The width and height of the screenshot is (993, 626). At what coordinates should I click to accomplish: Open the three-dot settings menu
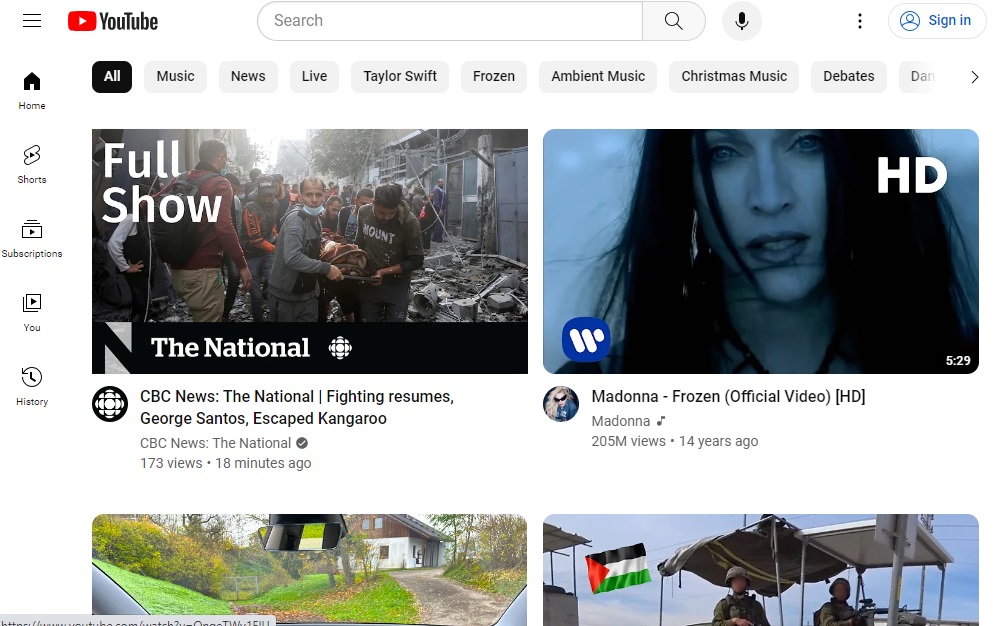[859, 21]
